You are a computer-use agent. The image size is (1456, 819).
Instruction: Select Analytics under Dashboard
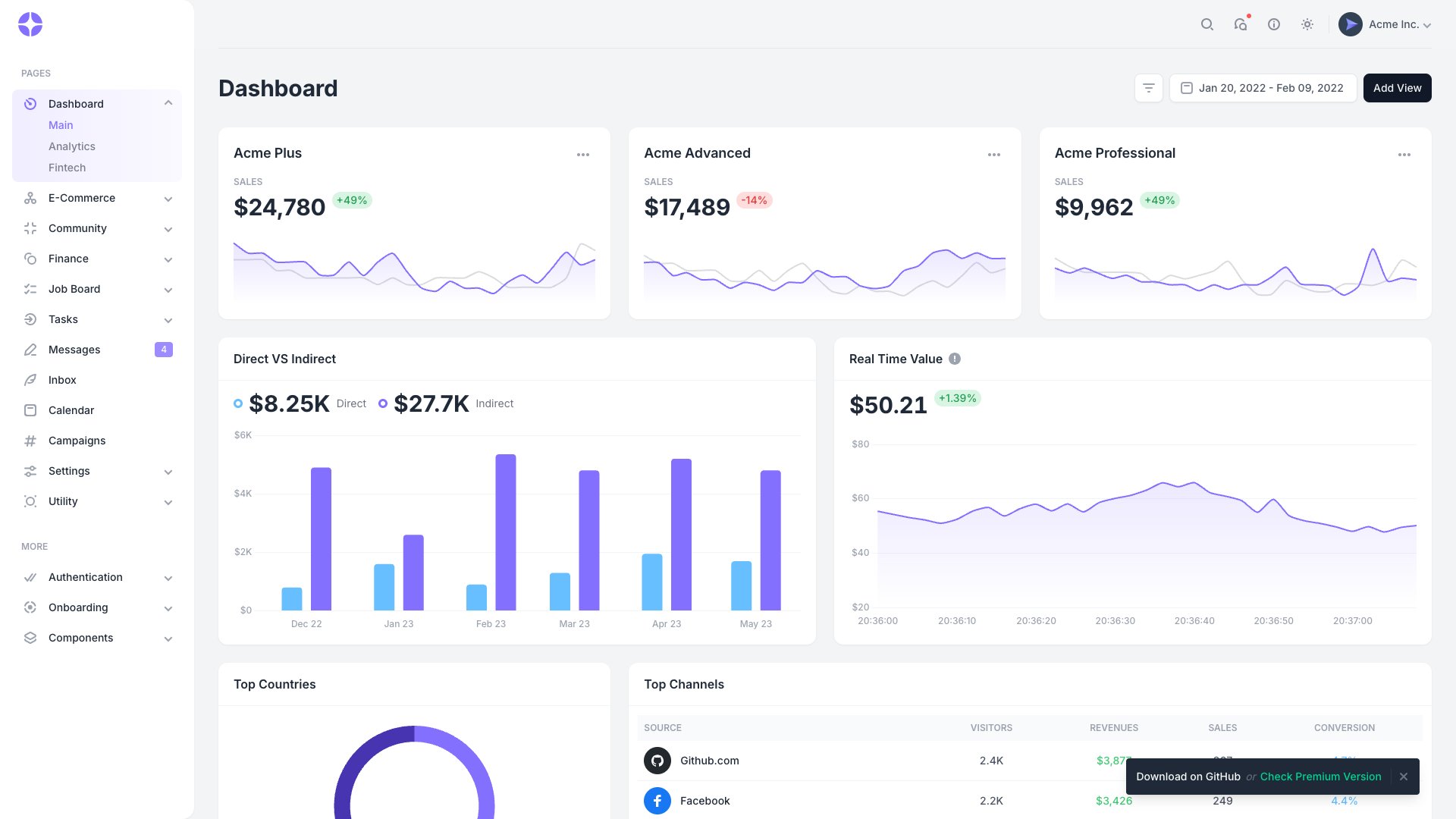coord(72,146)
